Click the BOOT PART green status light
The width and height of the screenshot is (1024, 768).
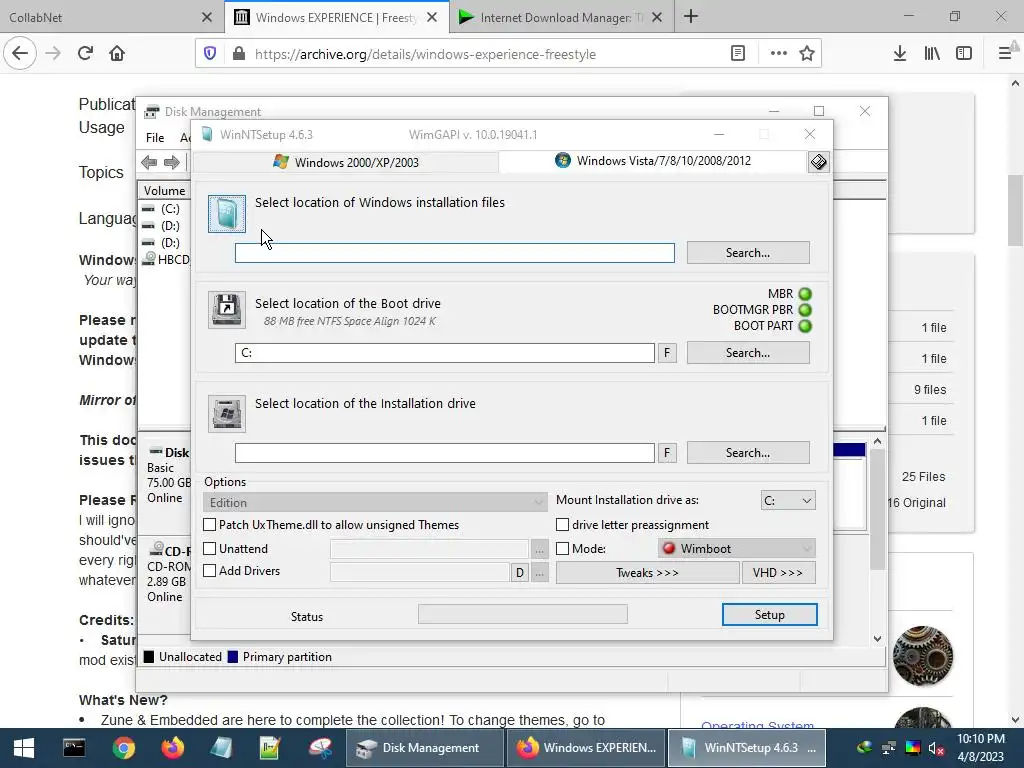(x=805, y=326)
